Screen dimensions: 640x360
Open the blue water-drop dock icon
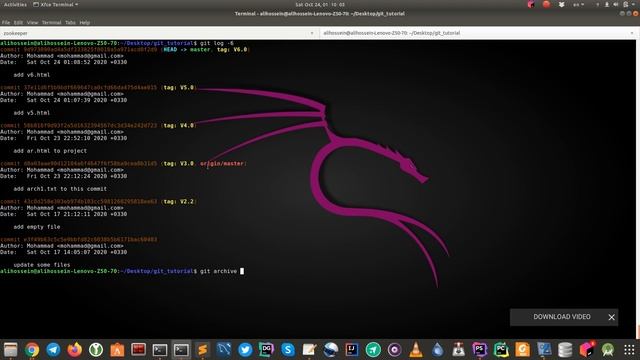[437, 350]
